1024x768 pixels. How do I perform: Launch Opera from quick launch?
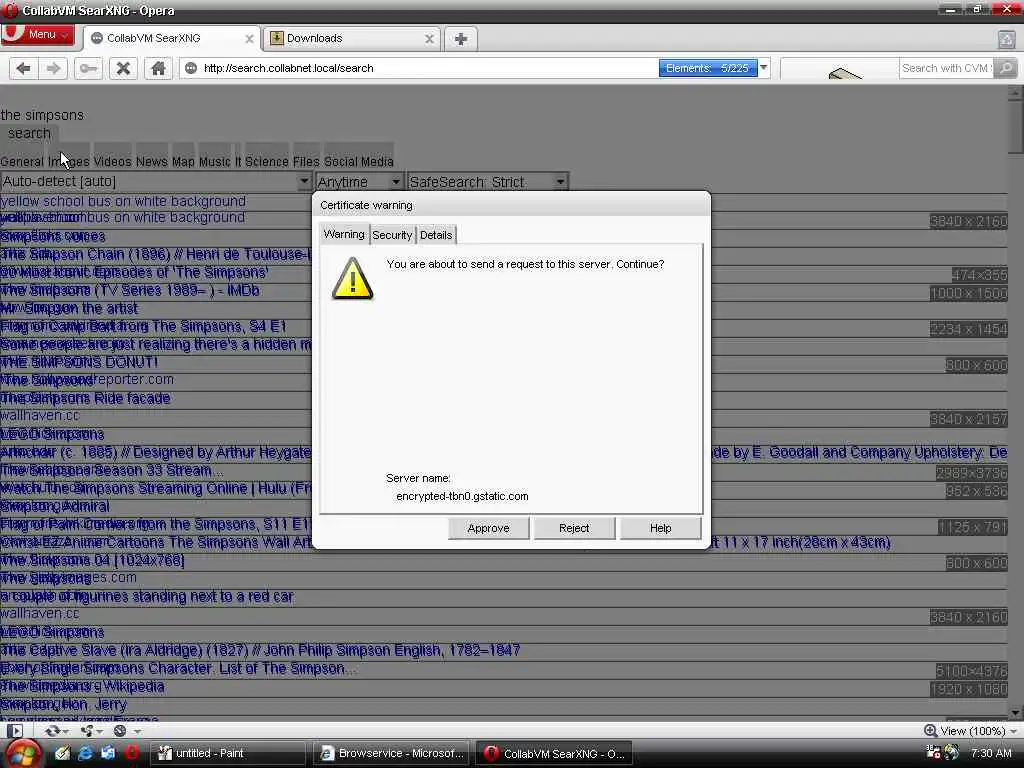[131, 753]
